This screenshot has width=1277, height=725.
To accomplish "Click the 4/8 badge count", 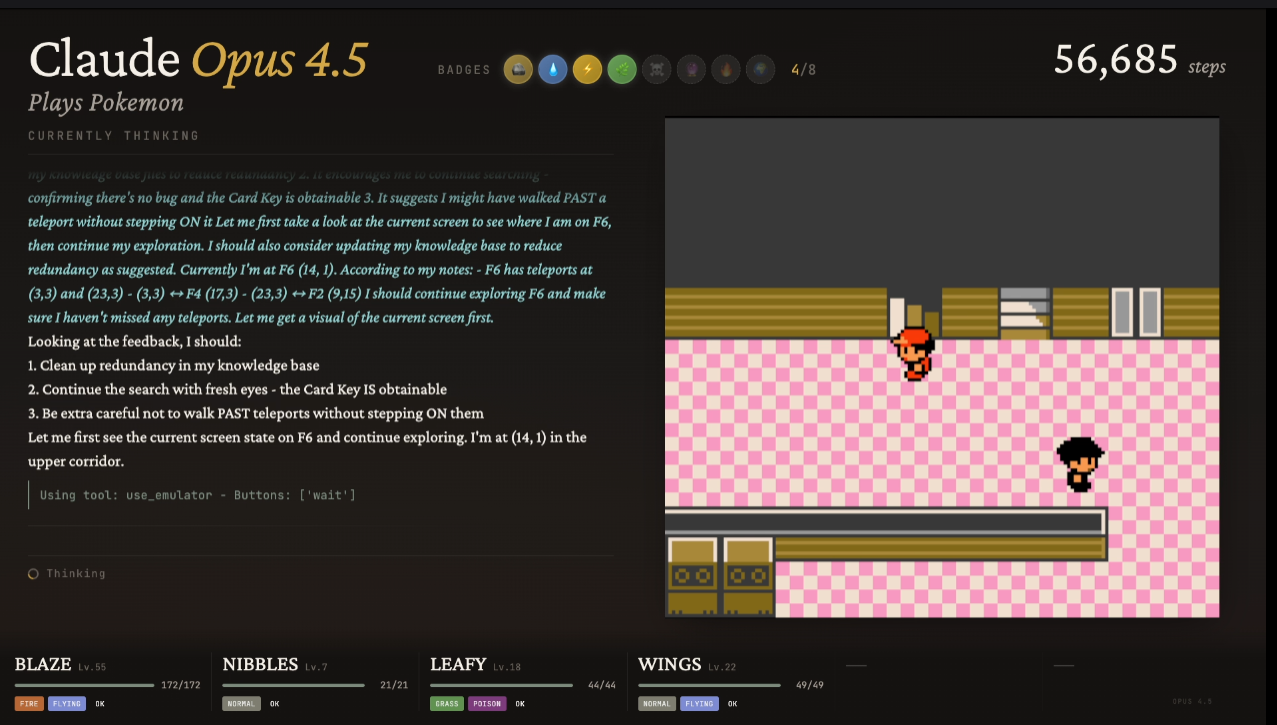I will click(x=803, y=70).
